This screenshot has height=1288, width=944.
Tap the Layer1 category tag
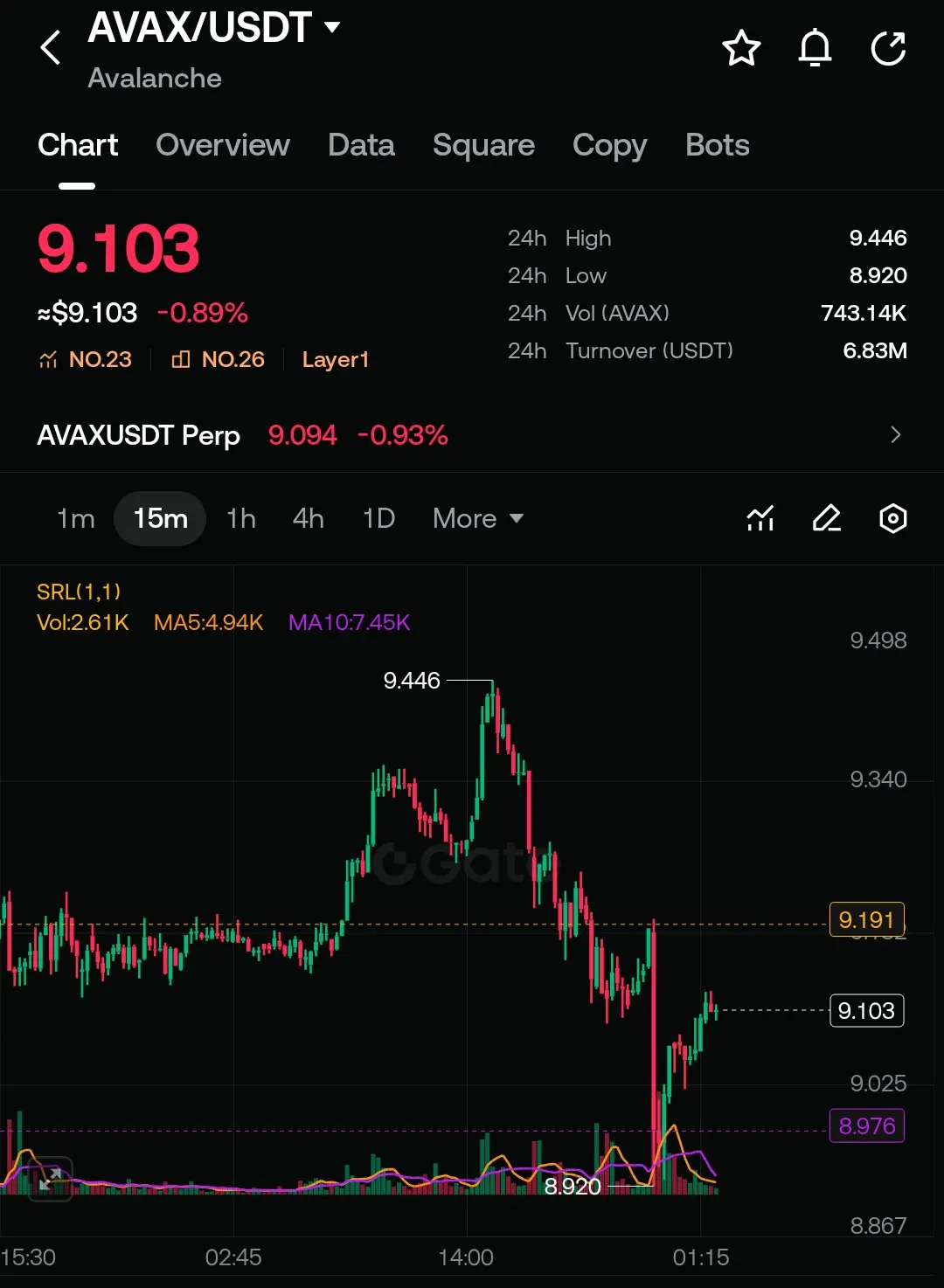336,360
